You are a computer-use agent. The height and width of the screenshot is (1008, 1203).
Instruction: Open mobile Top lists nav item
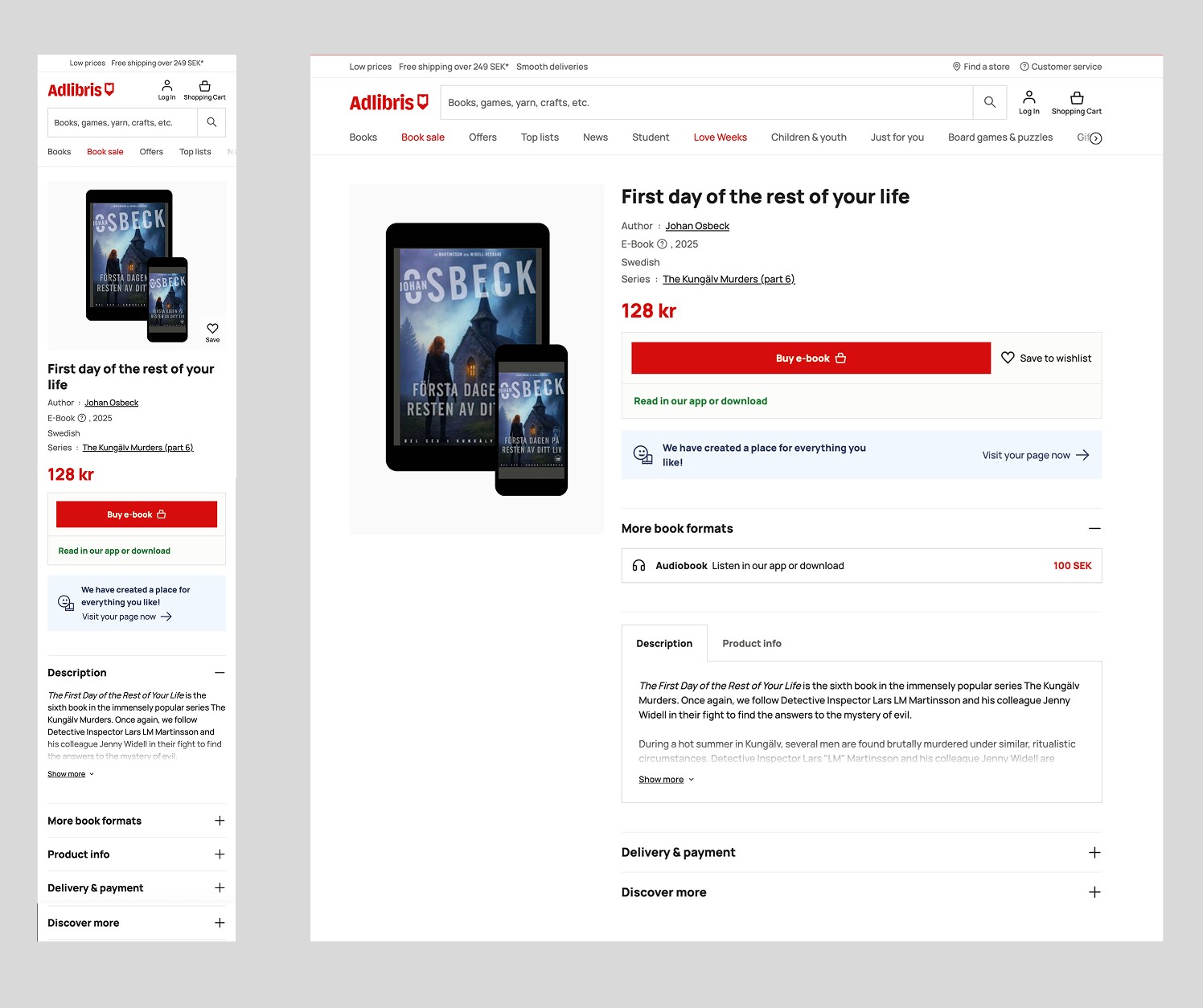pyautogui.click(x=195, y=152)
